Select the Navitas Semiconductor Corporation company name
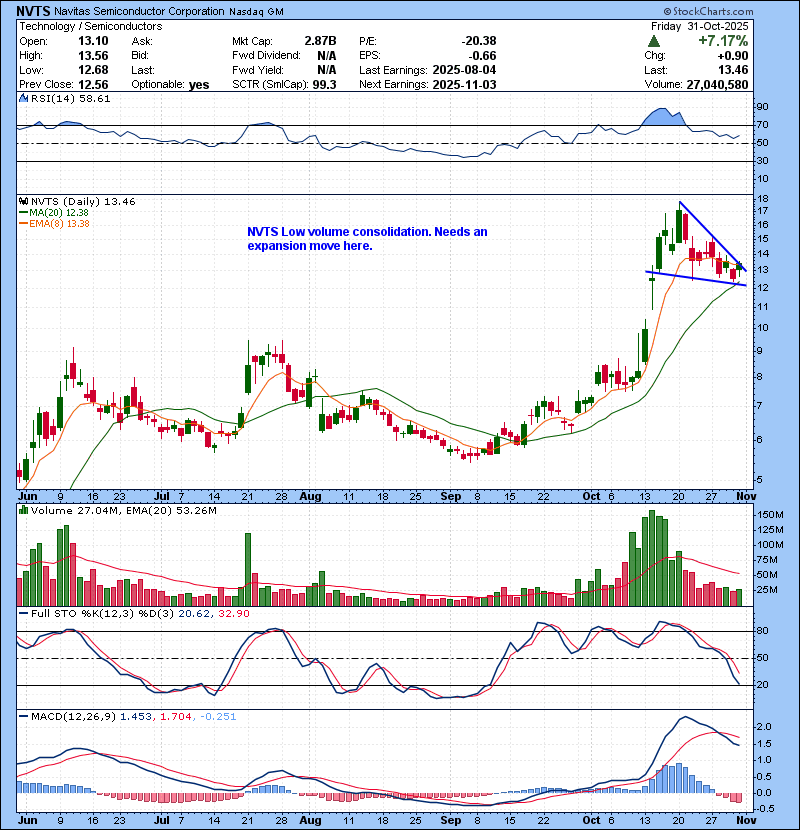Viewport: 800px width, 830px height. [x=139, y=11]
